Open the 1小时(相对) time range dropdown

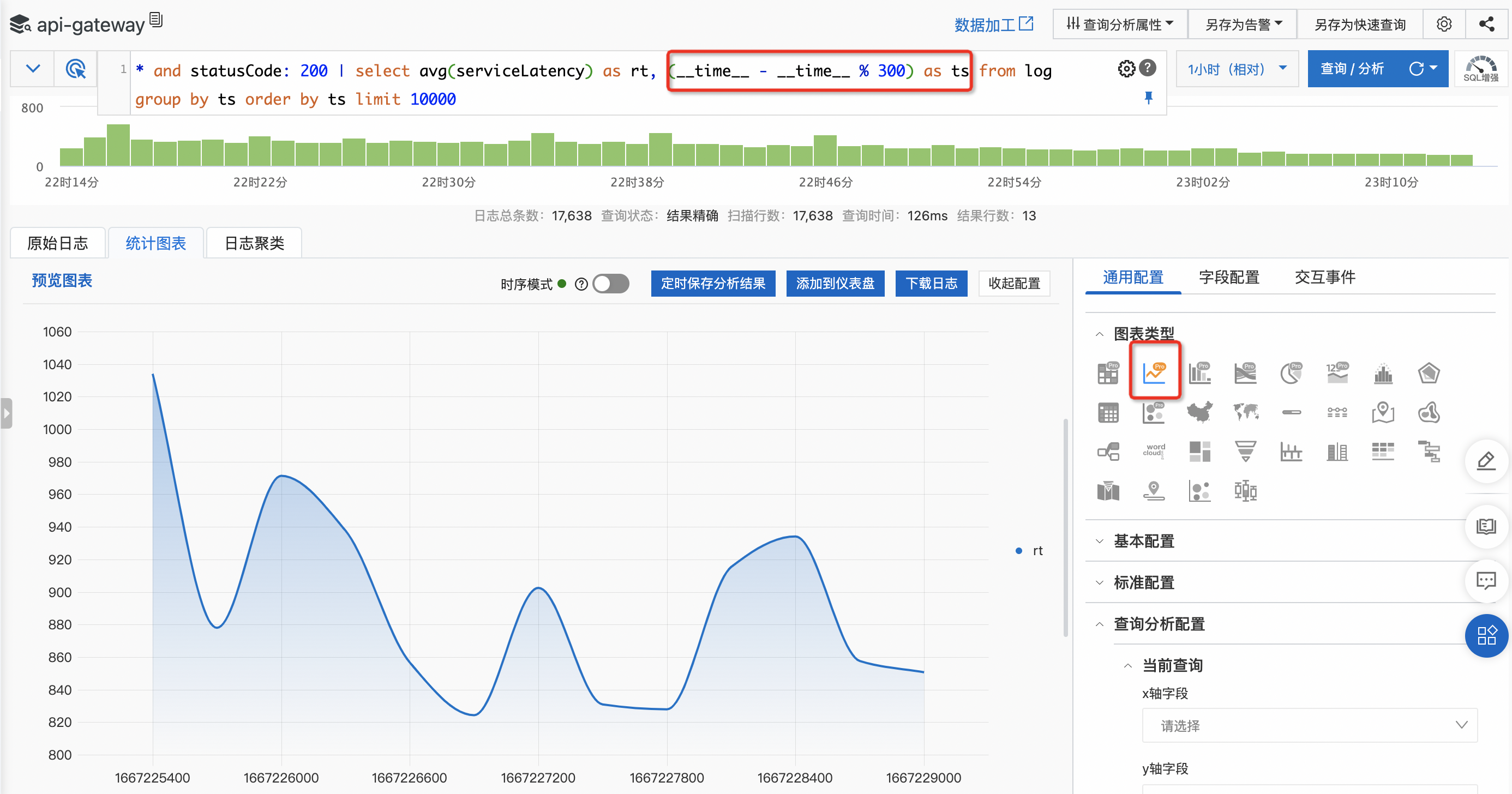coord(1236,69)
